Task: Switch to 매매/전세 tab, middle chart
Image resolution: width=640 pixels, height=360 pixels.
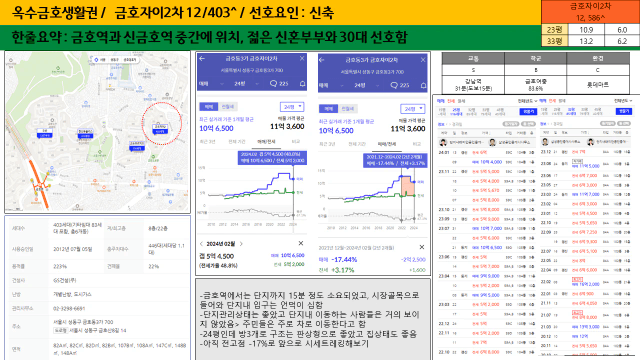Action: 387,144
